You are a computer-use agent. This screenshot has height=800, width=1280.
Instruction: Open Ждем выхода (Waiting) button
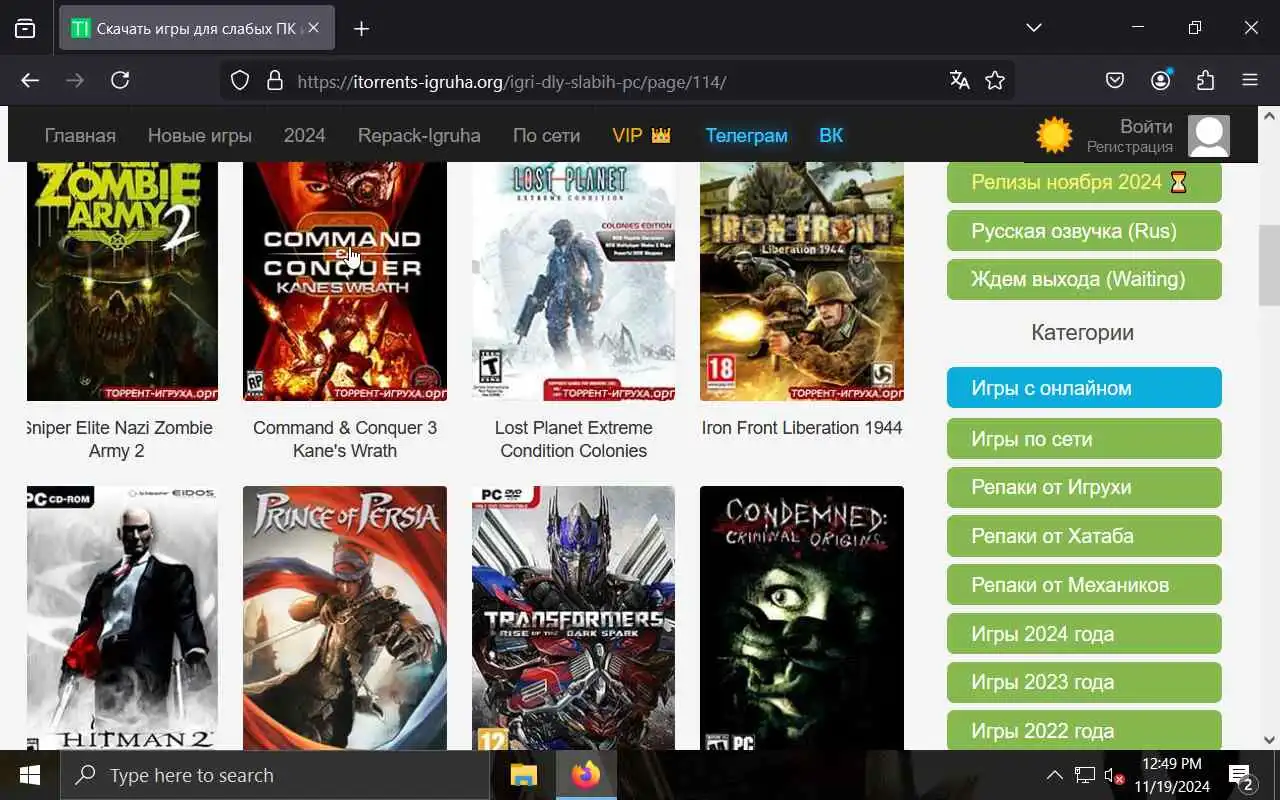coord(1084,279)
